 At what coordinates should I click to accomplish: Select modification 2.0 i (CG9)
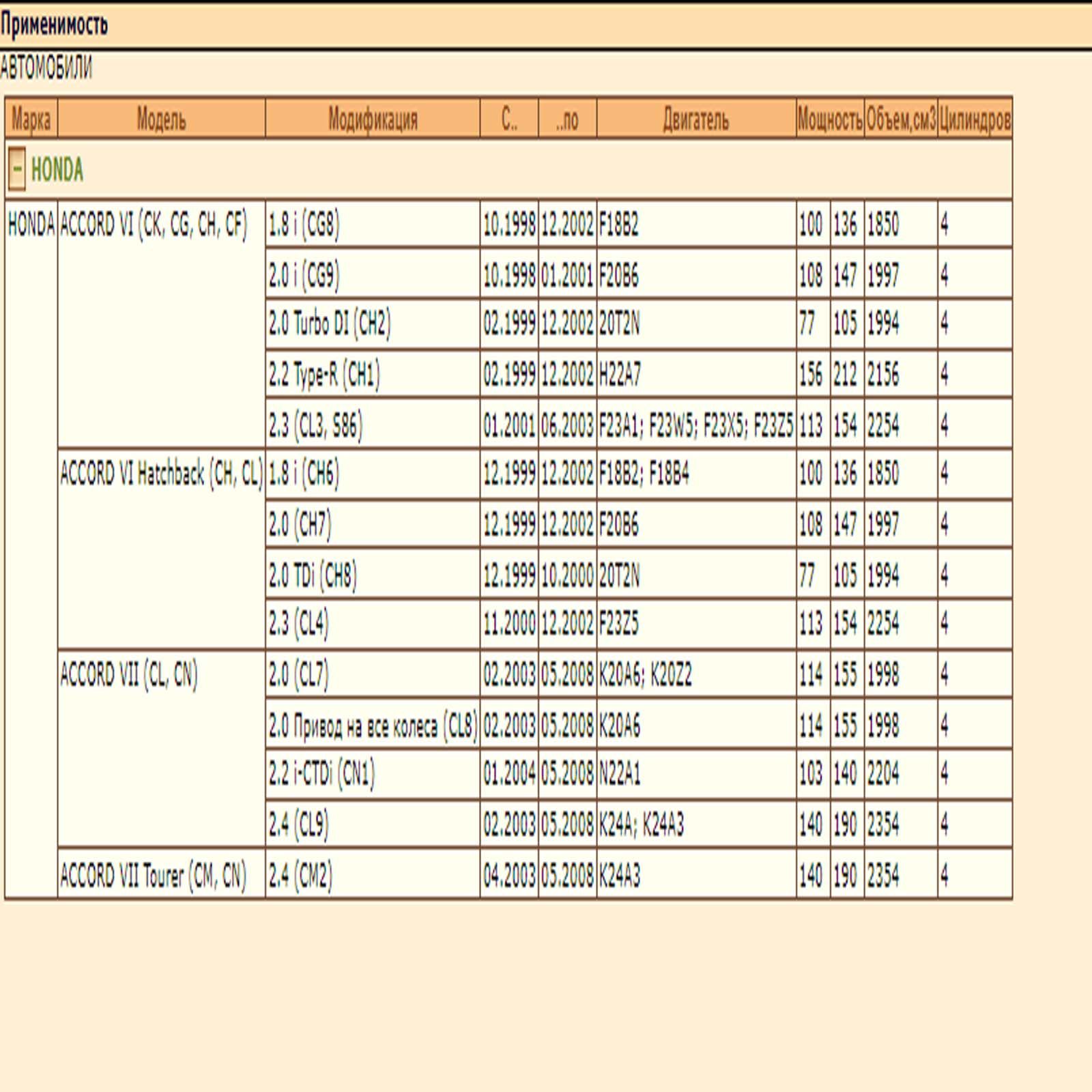(304, 275)
